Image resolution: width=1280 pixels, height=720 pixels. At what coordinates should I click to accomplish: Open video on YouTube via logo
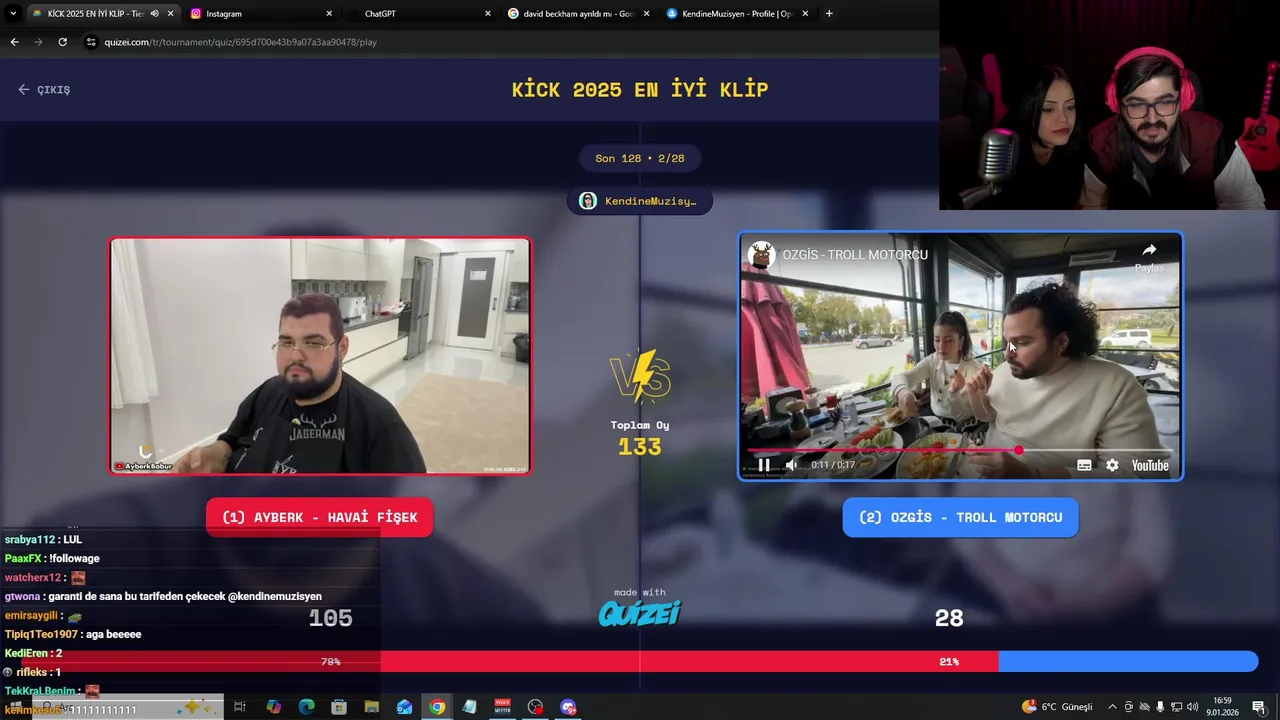pos(1150,465)
